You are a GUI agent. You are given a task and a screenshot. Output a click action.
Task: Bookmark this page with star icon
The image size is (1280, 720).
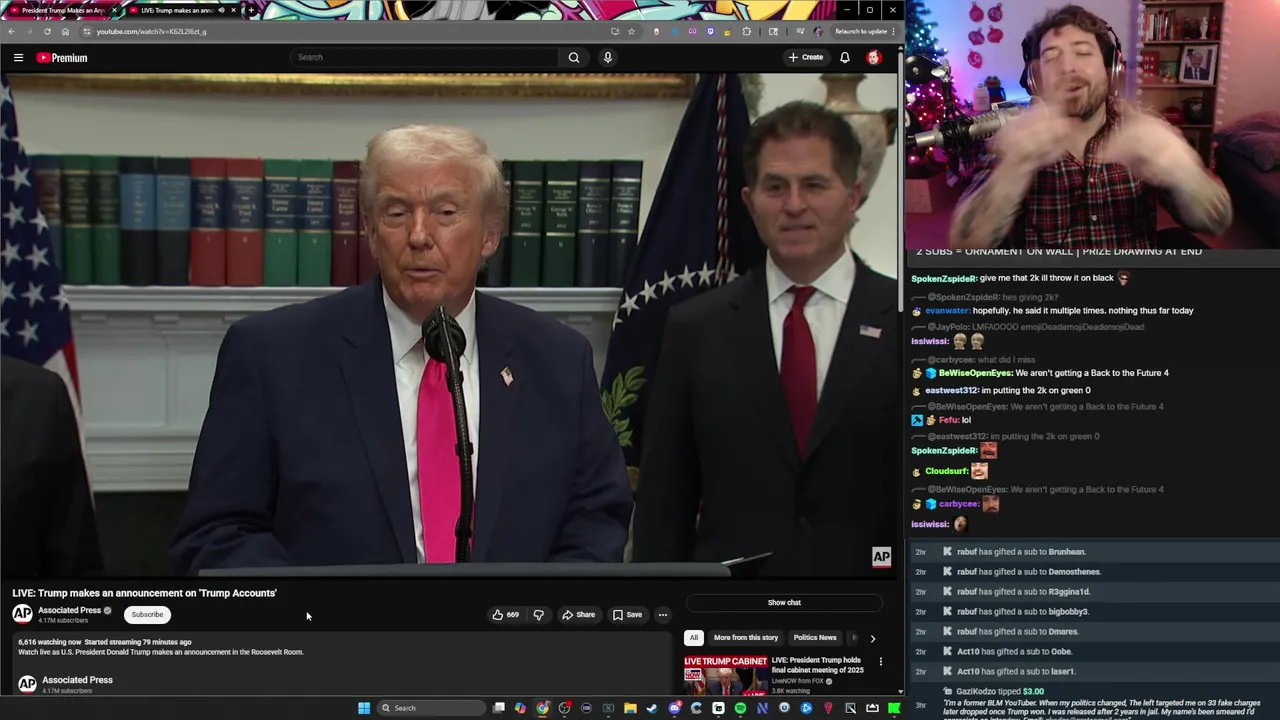pyautogui.click(x=631, y=31)
